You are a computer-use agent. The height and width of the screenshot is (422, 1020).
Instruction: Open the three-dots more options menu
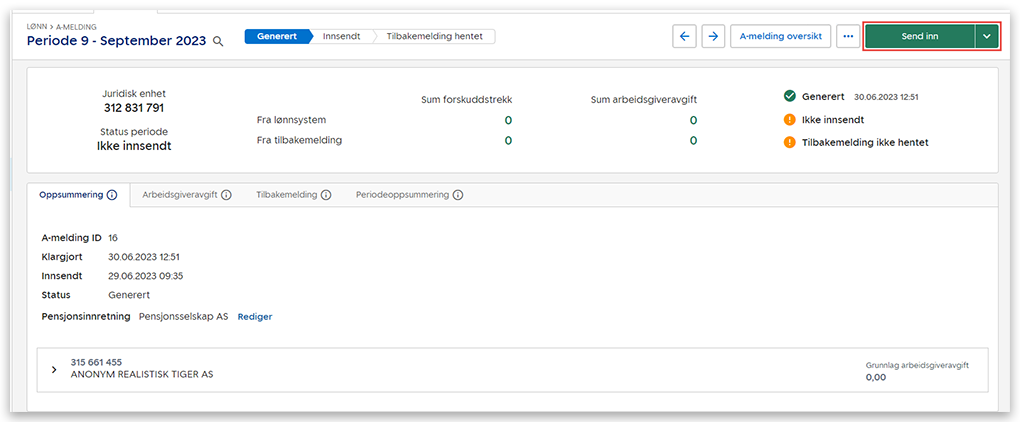click(x=848, y=36)
